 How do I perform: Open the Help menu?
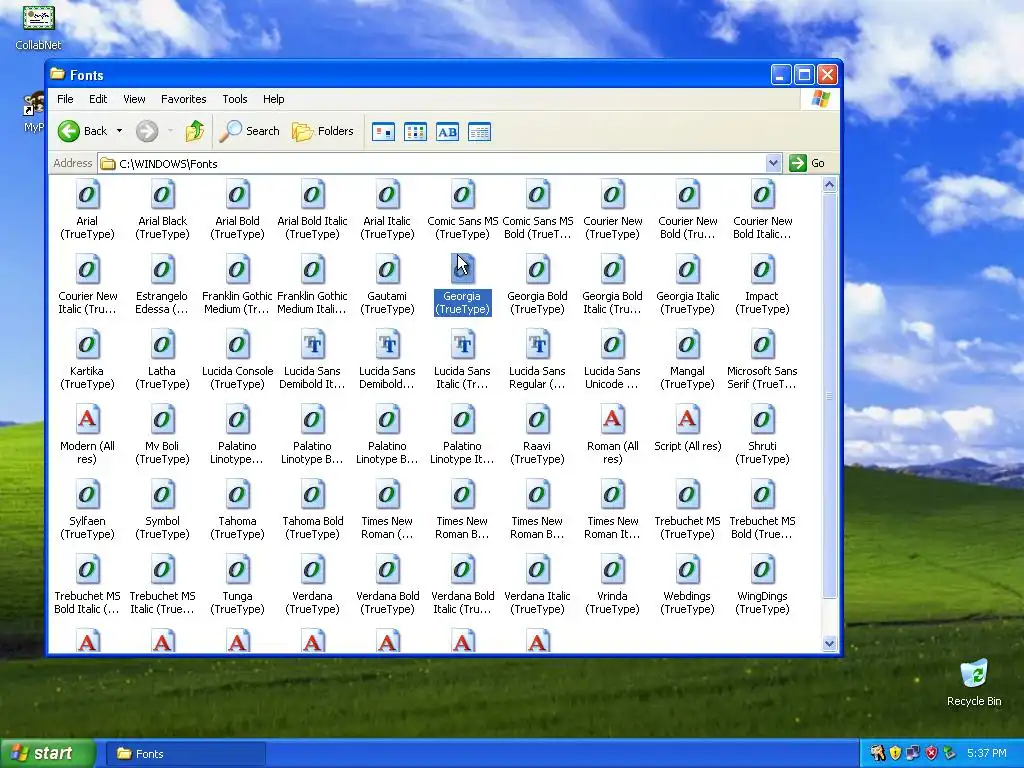pyautogui.click(x=274, y=99)
